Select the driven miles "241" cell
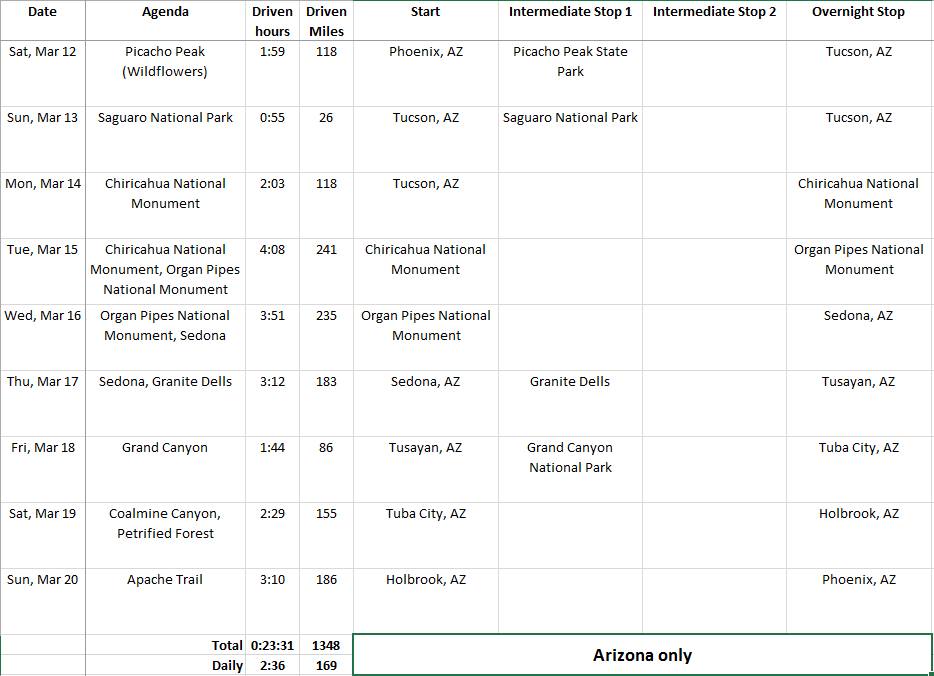 tap(326, 250)
